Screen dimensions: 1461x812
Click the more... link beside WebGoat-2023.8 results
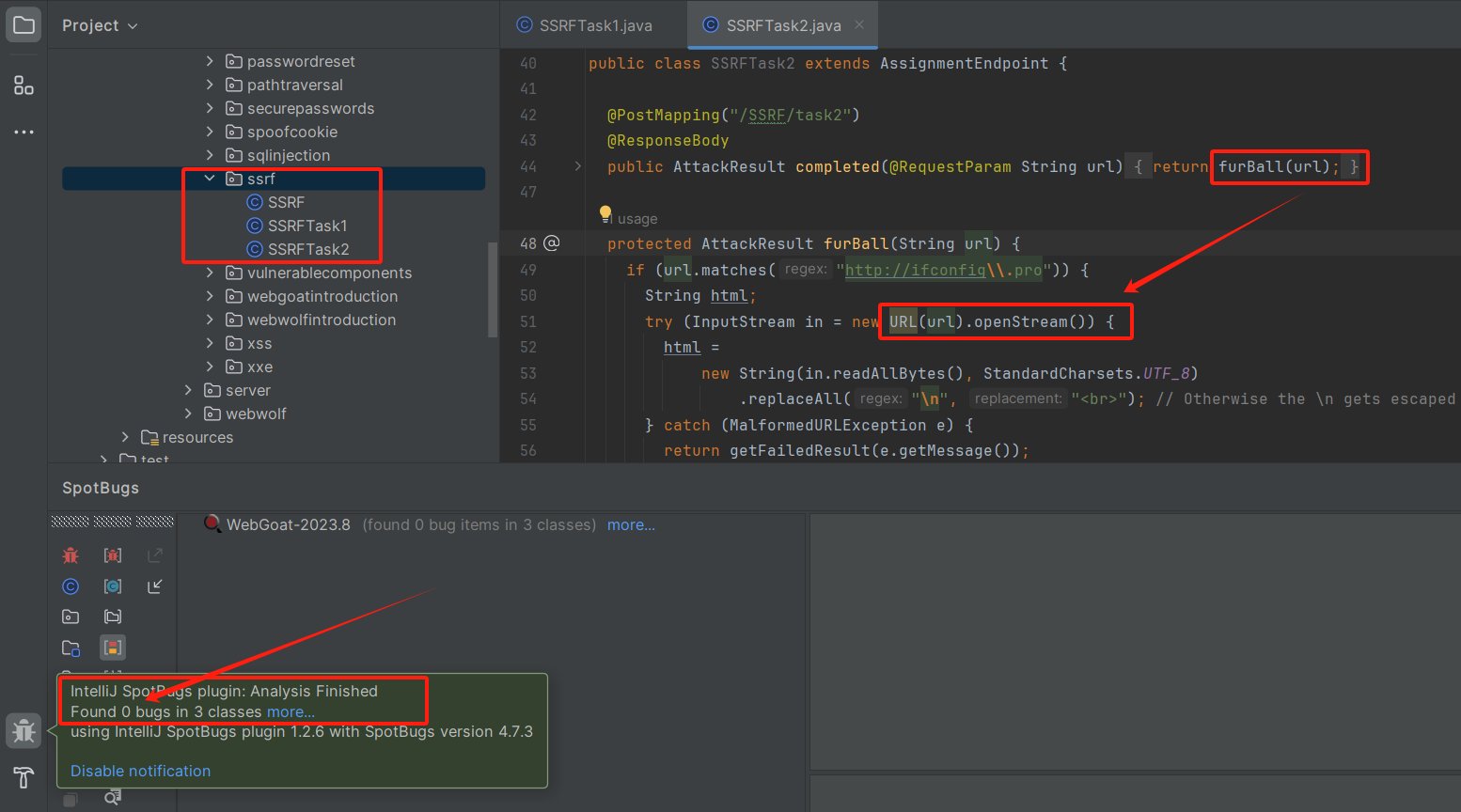tap(631, 524)
